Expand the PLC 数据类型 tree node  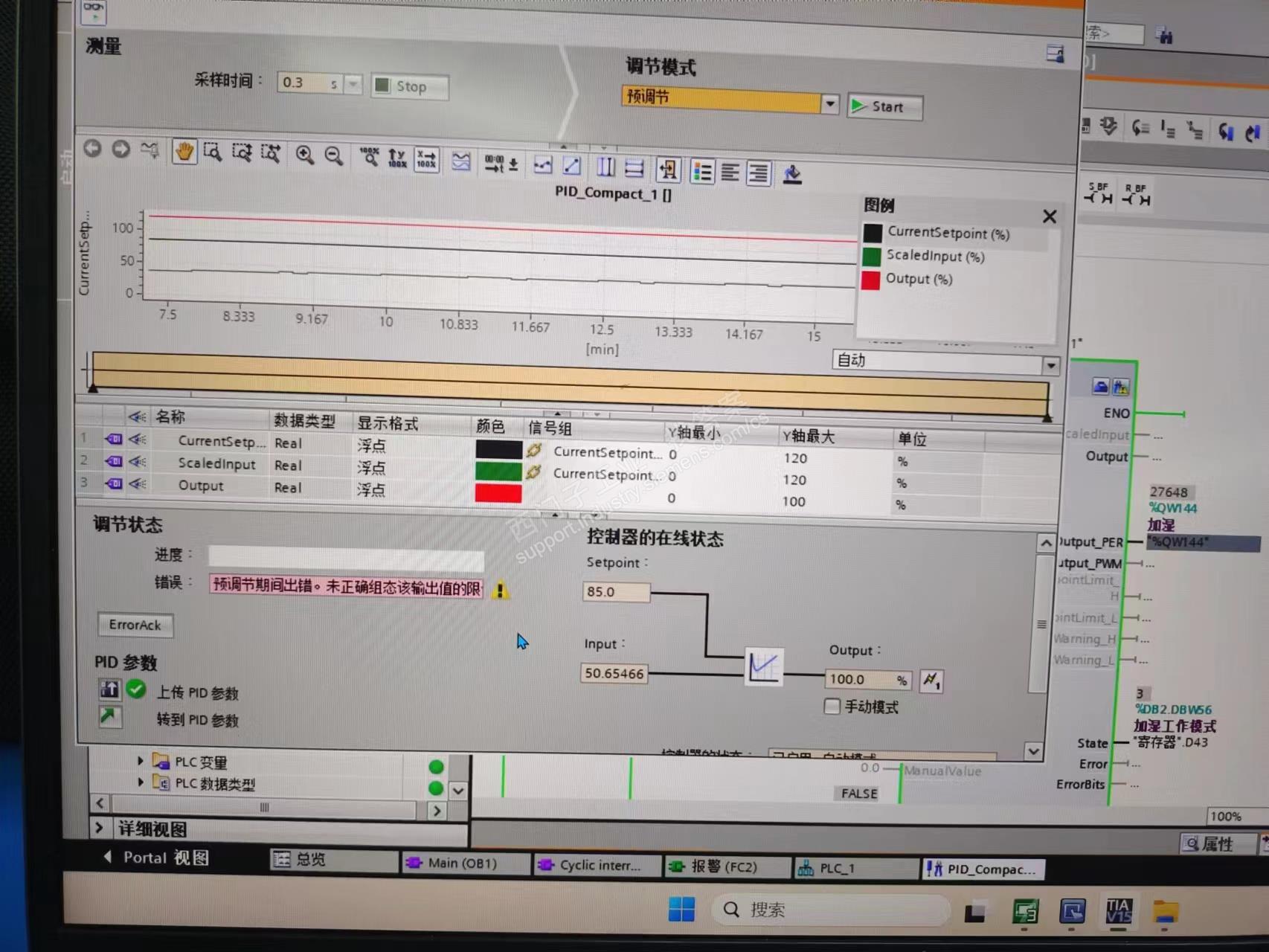(140, 782)
